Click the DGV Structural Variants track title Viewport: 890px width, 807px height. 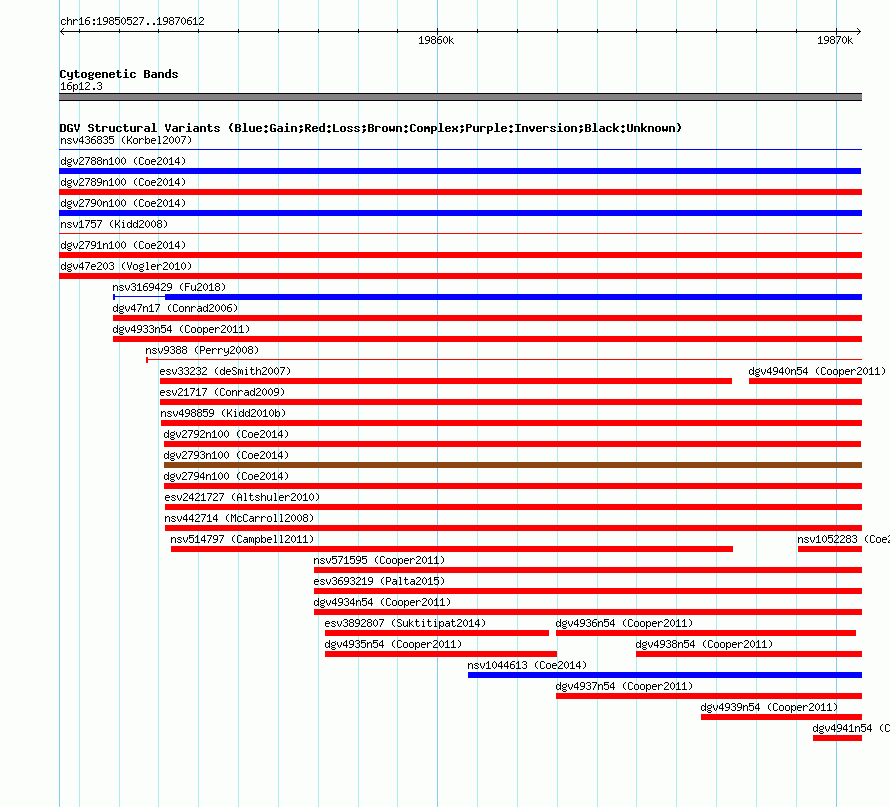click(371, 128)
